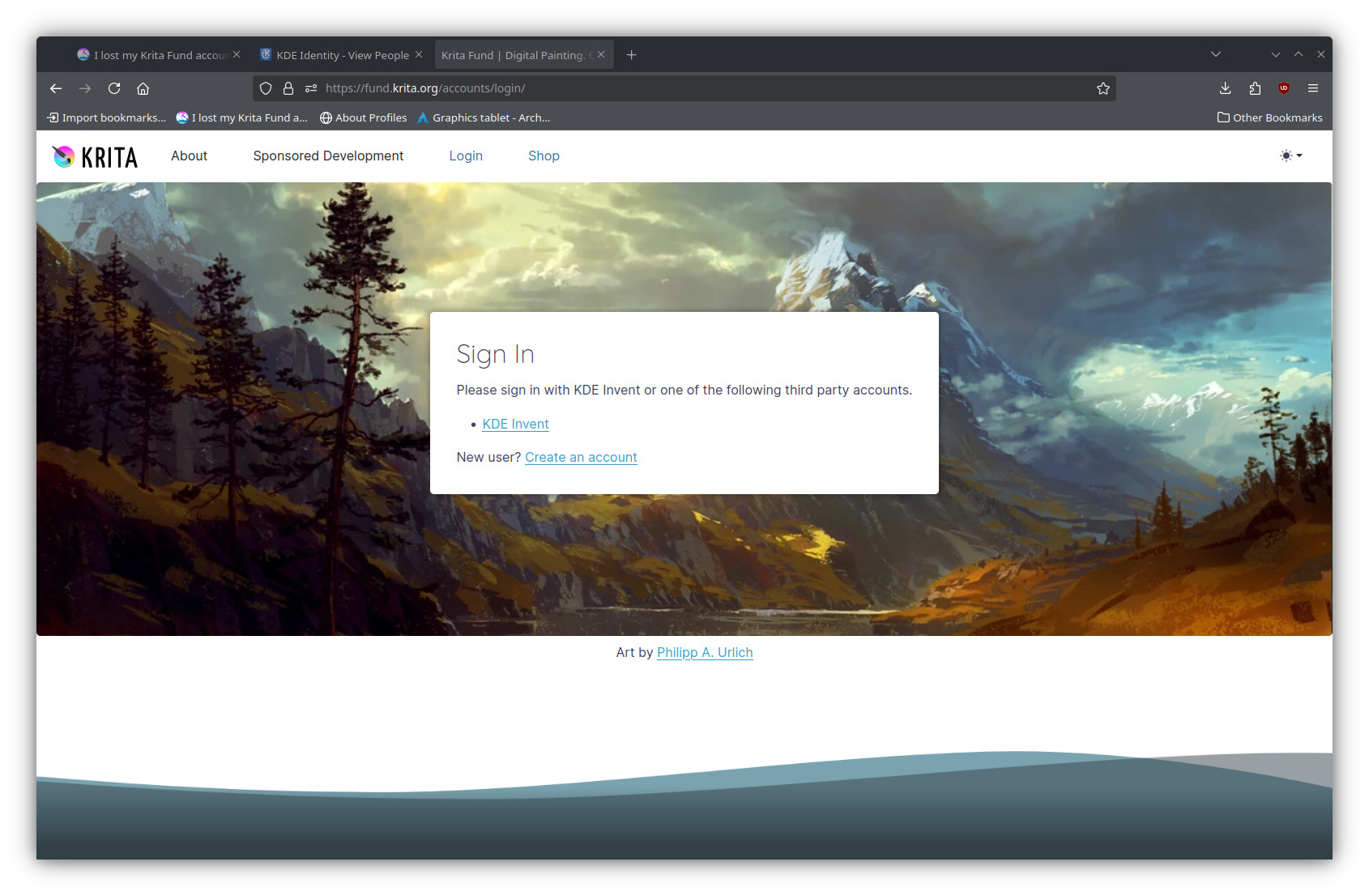Open the Sponsored Development page
Image resolution: width=1369 pixels, height=896 pixels.
pyautogui.click(x=328, y=156)
